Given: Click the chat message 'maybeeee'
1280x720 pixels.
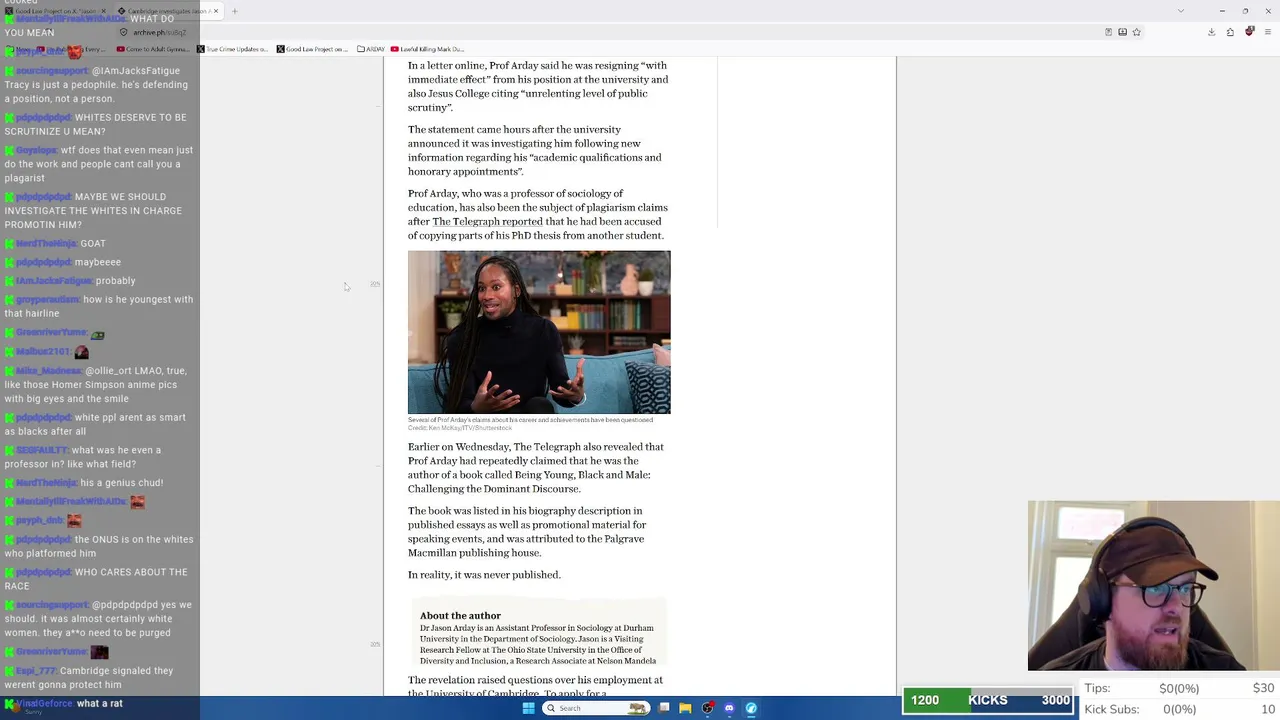Looking at the screenshot, I should pos(97,263).
